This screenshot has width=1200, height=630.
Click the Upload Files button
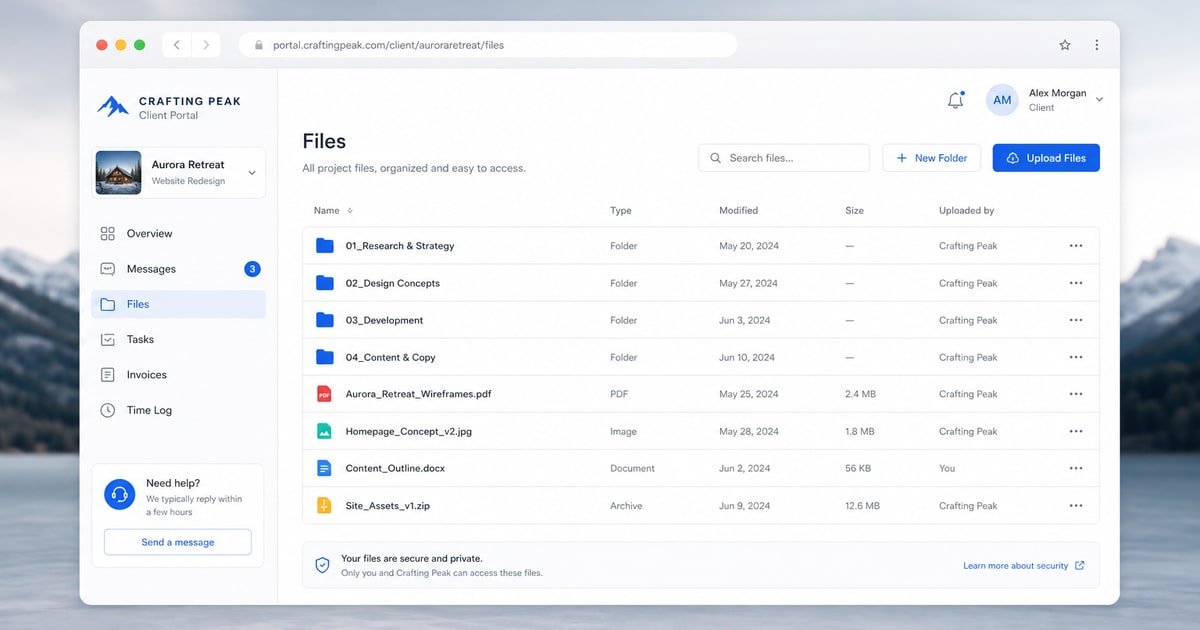[x=1046, y=158]
